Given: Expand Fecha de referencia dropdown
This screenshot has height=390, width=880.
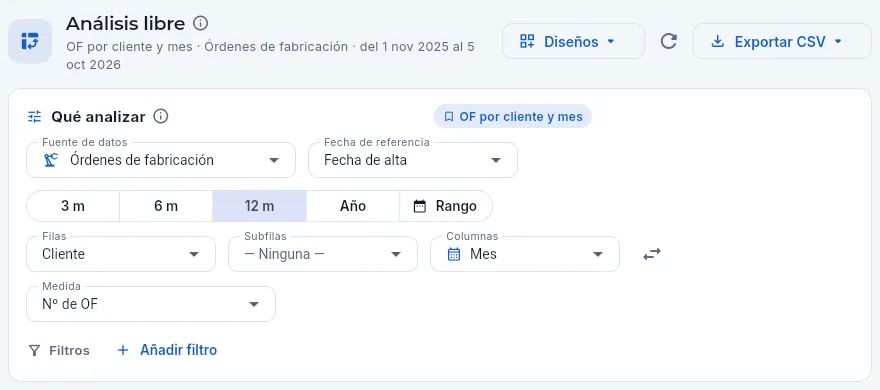Looking at the screenshot, I should pyautogui.click(x=412, y=160).
